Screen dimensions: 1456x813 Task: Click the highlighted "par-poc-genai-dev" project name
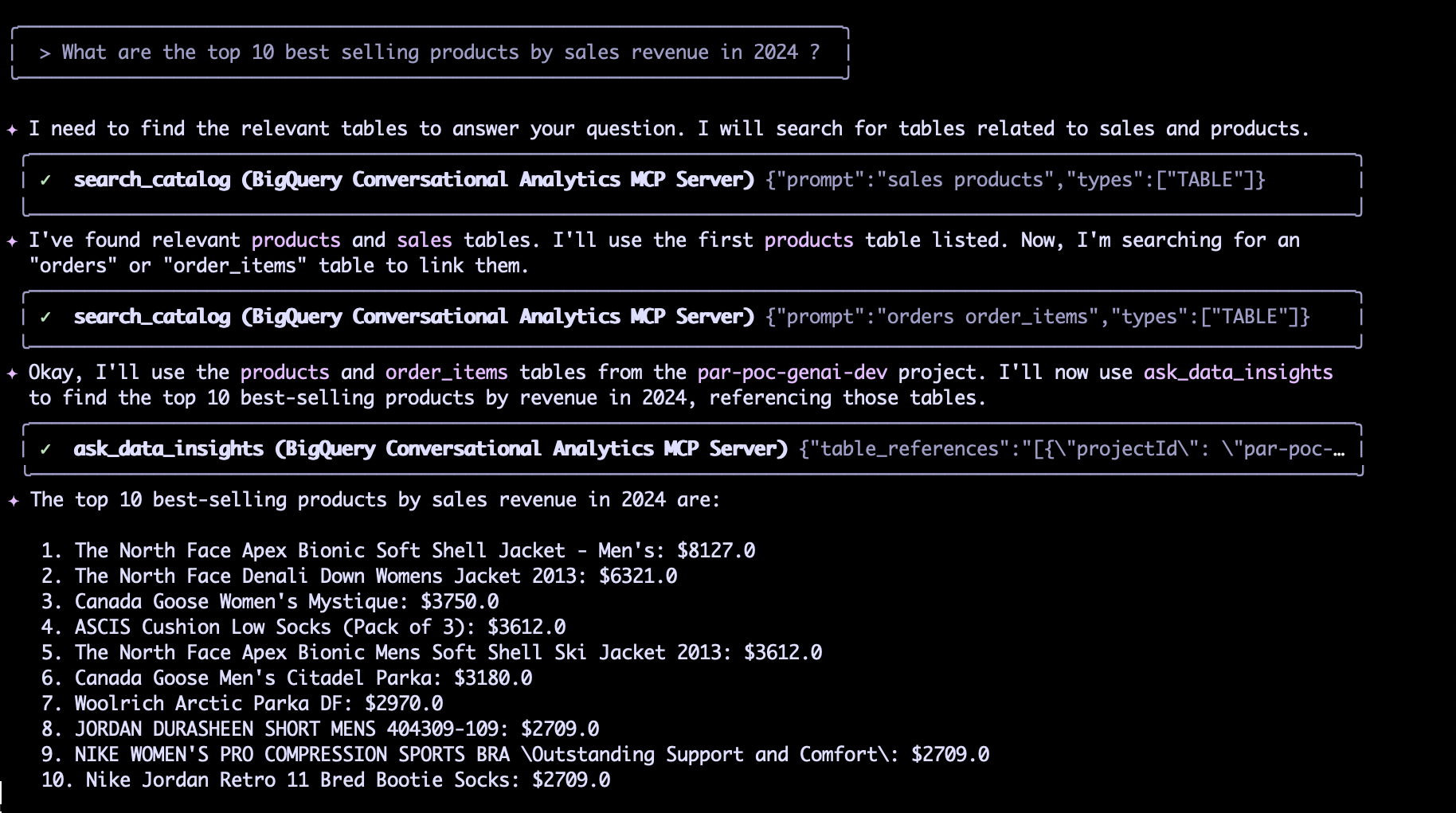click(792, 373)
